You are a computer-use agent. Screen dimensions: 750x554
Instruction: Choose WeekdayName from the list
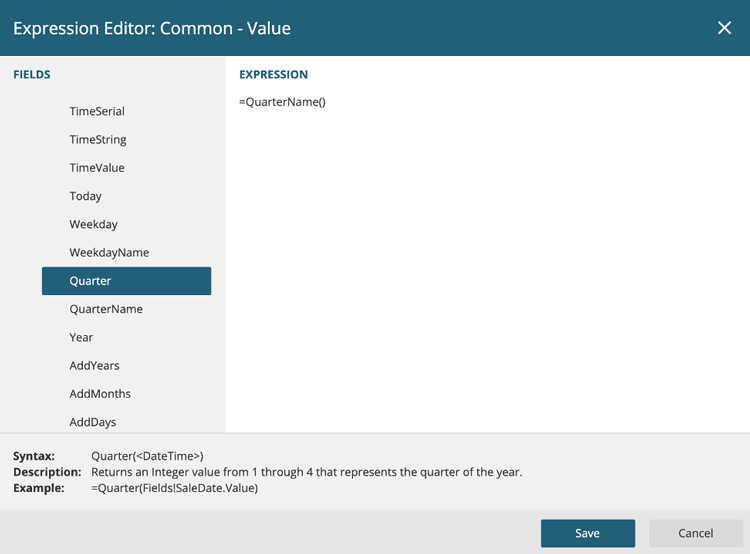tap(126, 253)
